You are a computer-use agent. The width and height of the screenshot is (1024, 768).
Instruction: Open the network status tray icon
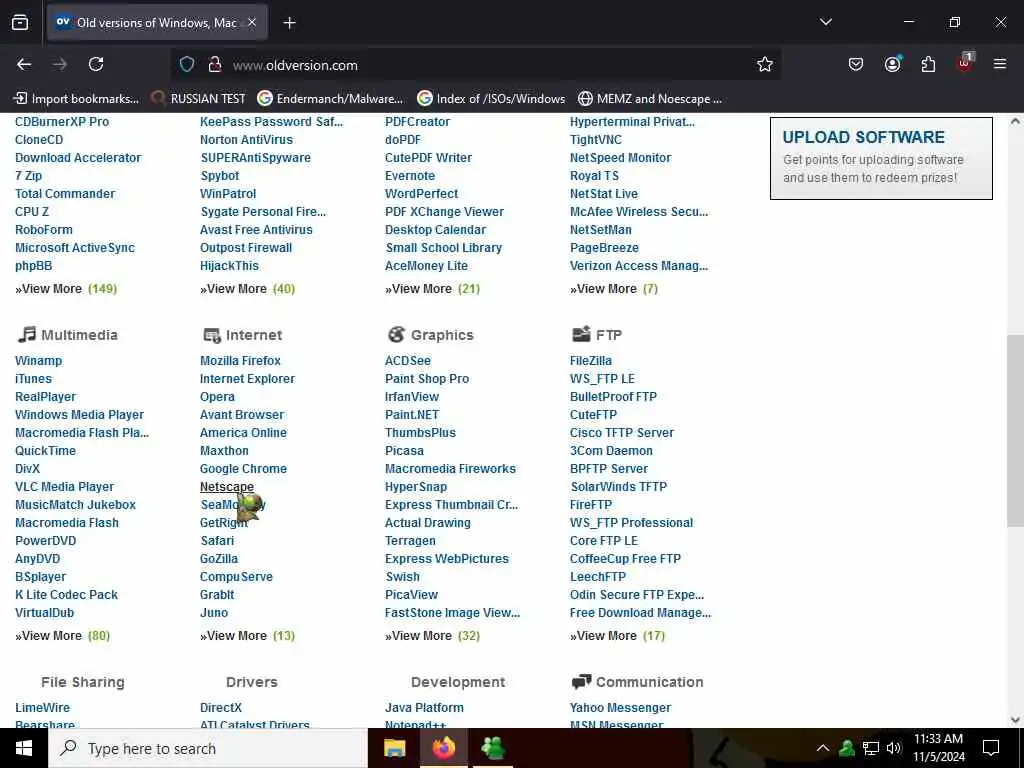[871, 748]
